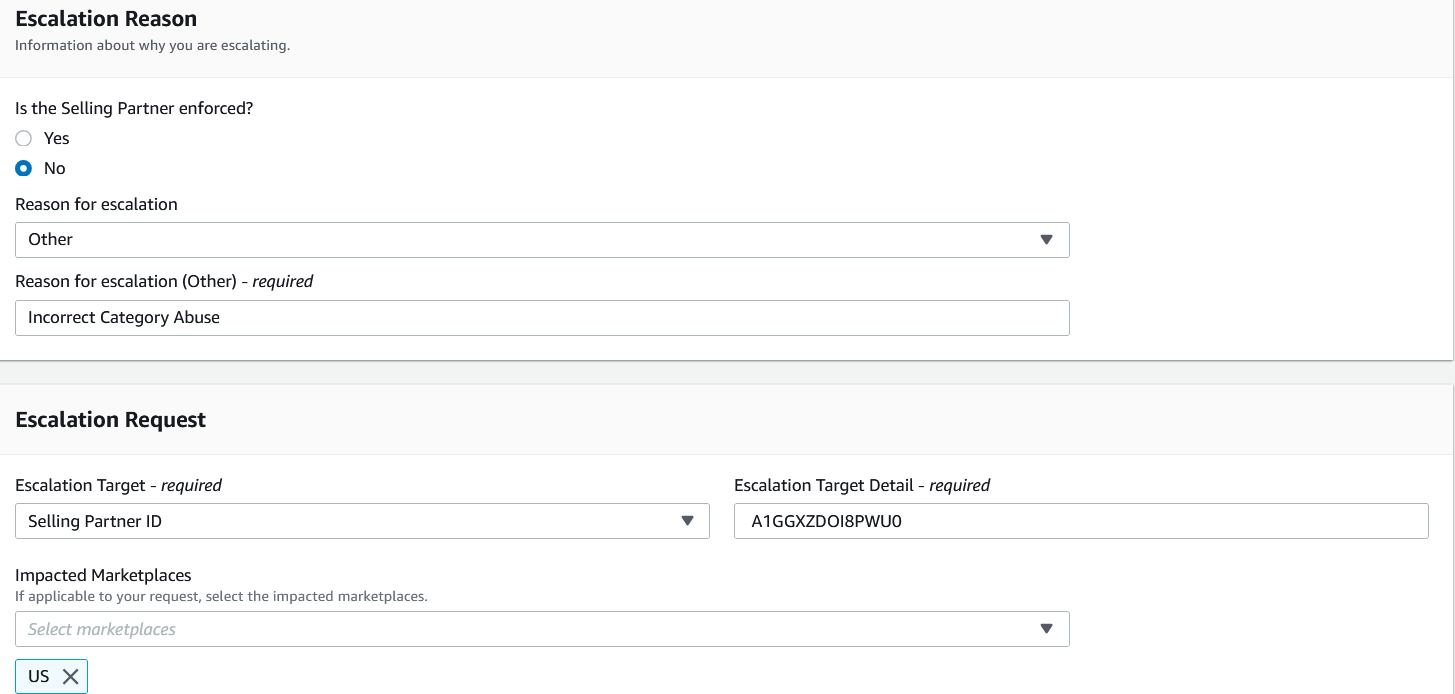The height and width of the screenshot is (694, 1455).
Task: Click the "Escalation Target Detail - required" label
Action: pyautogui.click(x=861, y=485)
